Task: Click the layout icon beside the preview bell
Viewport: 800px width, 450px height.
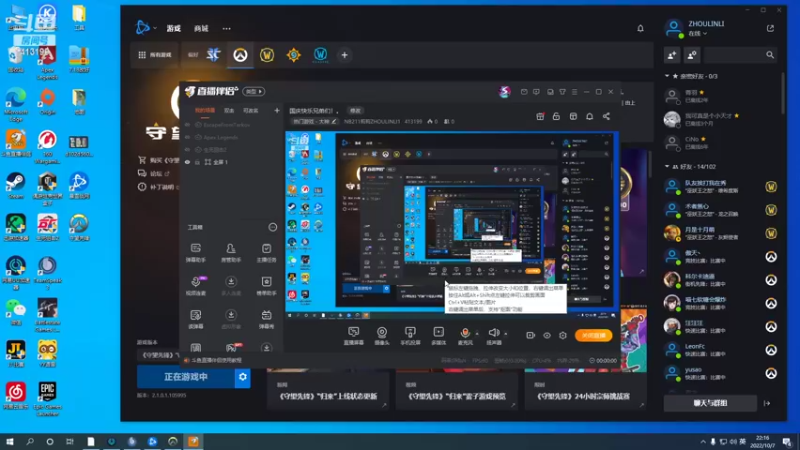Action: pyautogui.click(x=573, y=116)
